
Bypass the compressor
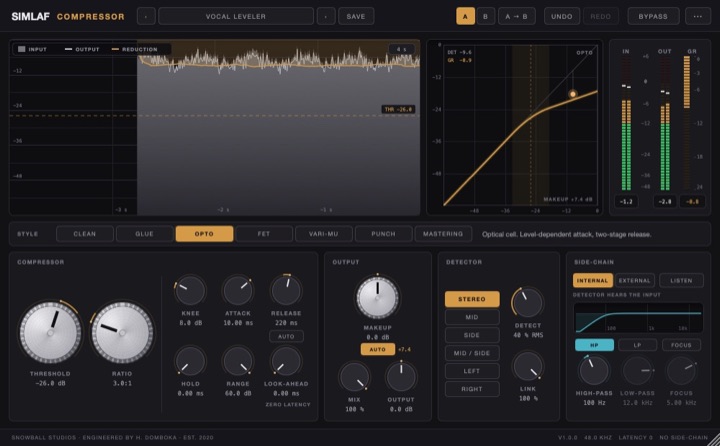(653, 17)
